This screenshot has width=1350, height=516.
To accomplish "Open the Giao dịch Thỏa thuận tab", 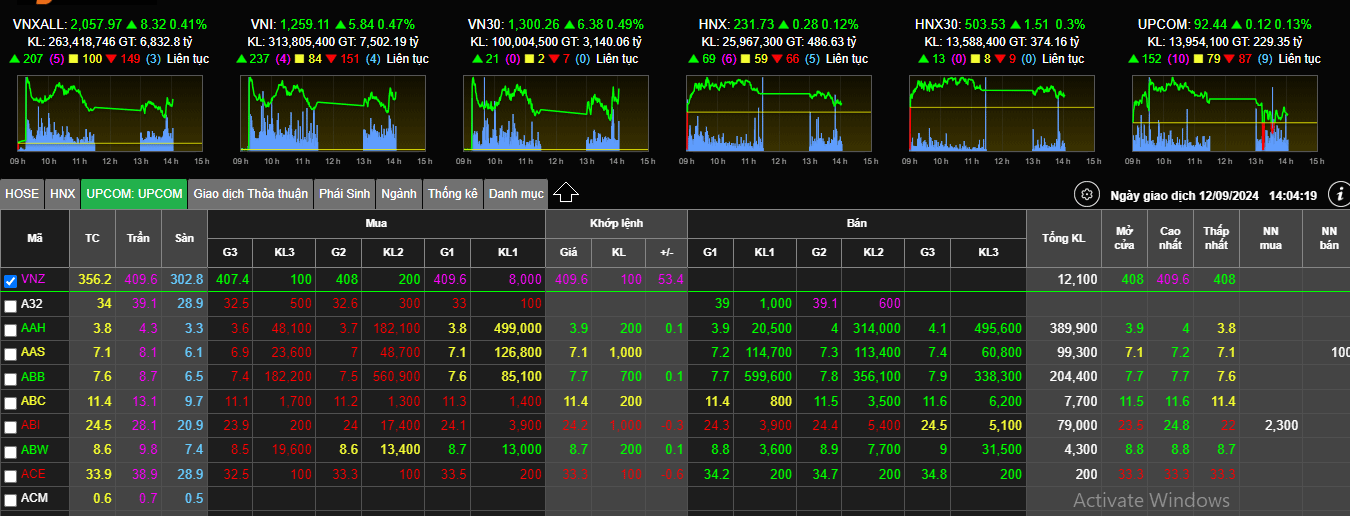I will click(251, 194).
